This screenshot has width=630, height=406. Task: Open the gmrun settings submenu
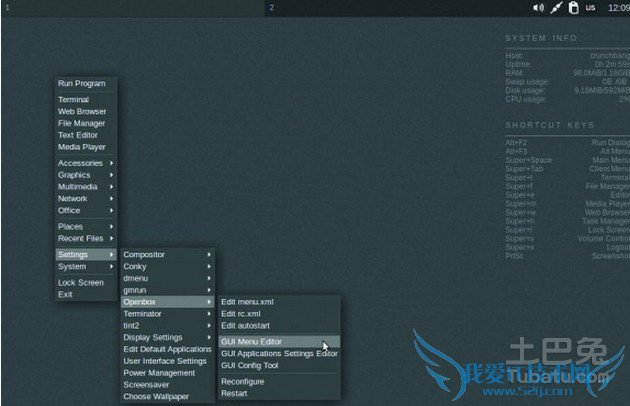coord(168,290)
